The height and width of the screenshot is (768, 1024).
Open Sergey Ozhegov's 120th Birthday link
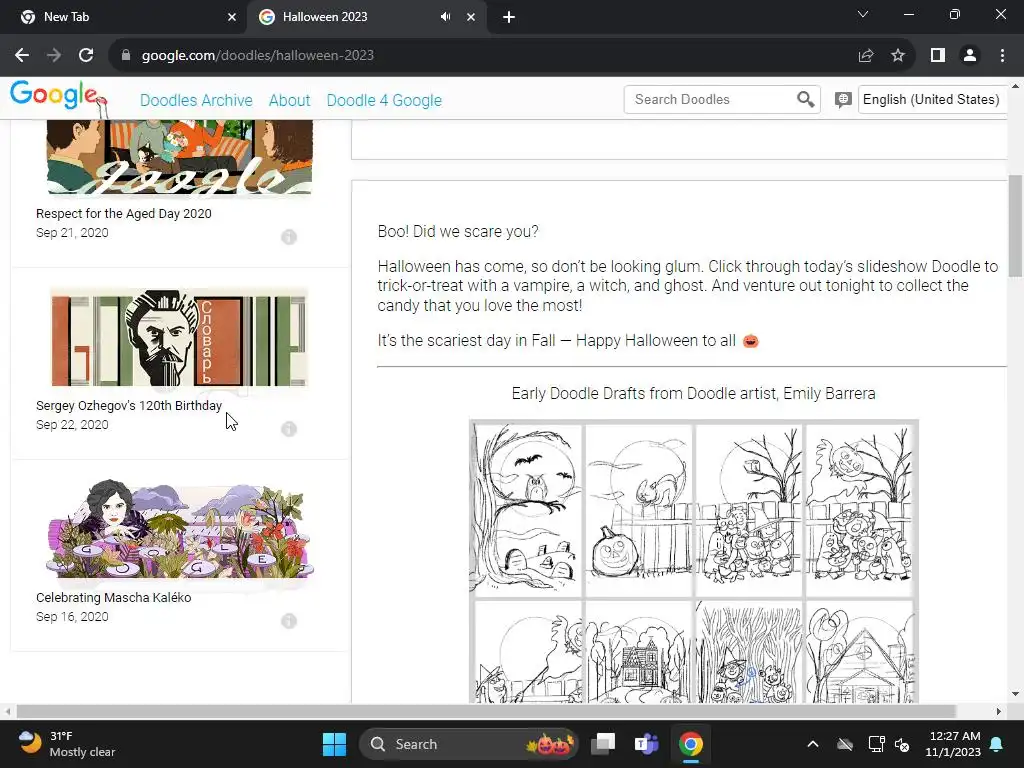(129, 406)
